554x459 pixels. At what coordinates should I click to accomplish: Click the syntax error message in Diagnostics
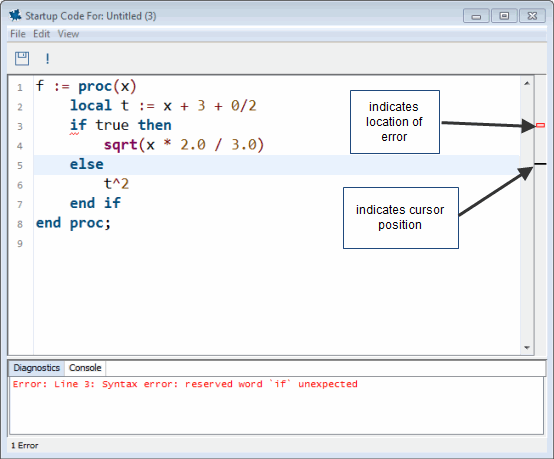tap(185, 384)
